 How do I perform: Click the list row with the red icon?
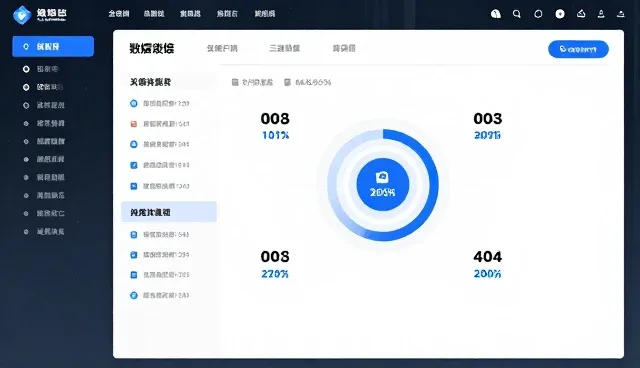pos(160,124)
